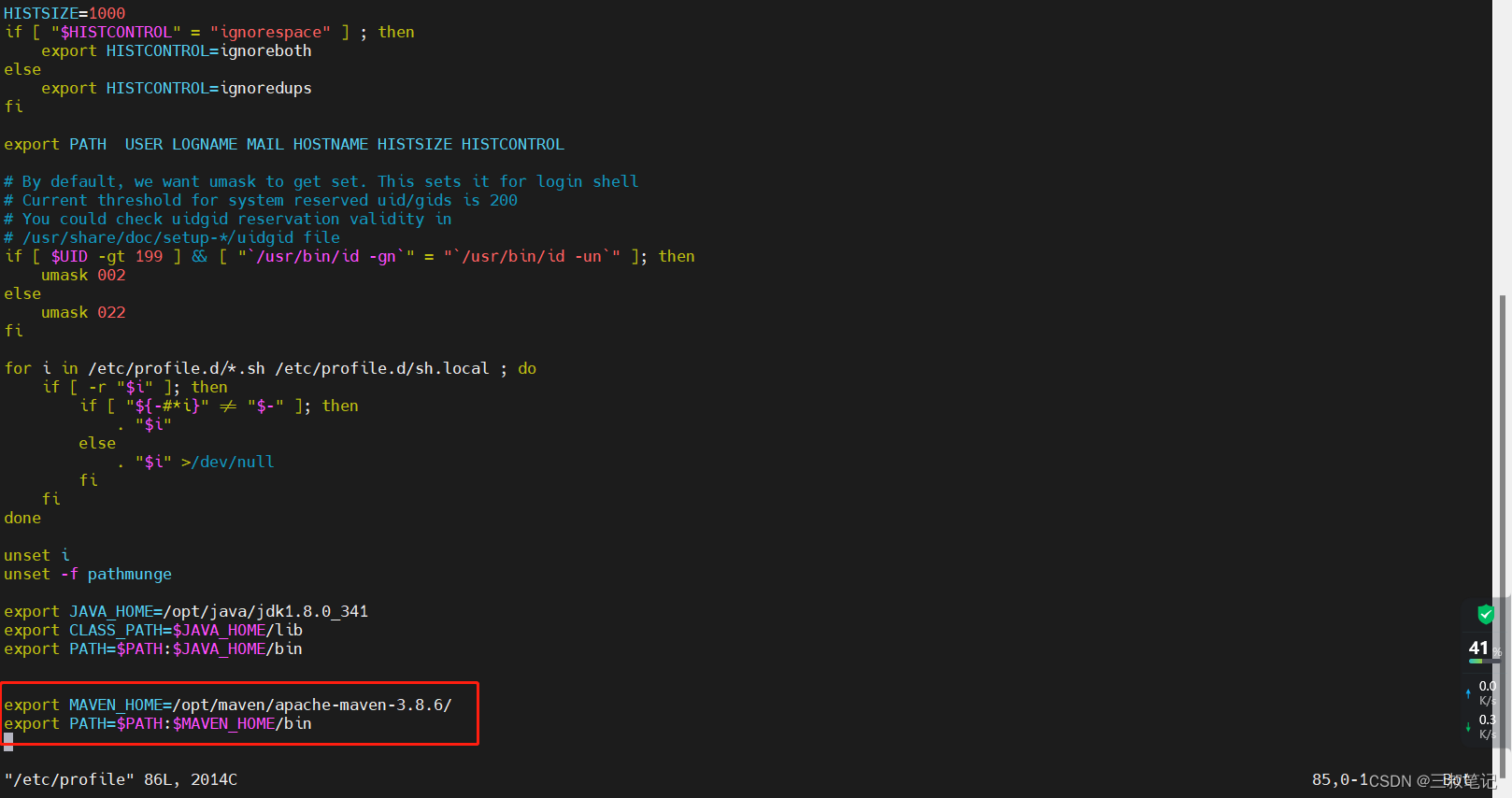This screenshot has height=798, width=1512.
Task: Click the 'unset i' line
Action: [x=36, y=555]
